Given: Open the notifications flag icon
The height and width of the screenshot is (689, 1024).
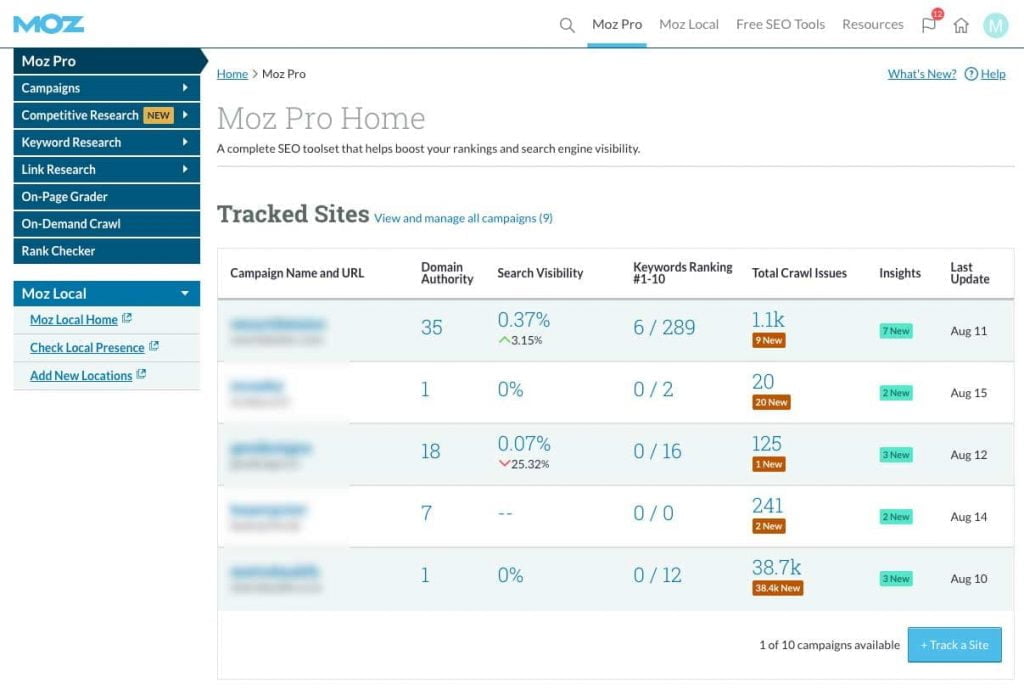Looking at the screenshot, I should point(929,25).
